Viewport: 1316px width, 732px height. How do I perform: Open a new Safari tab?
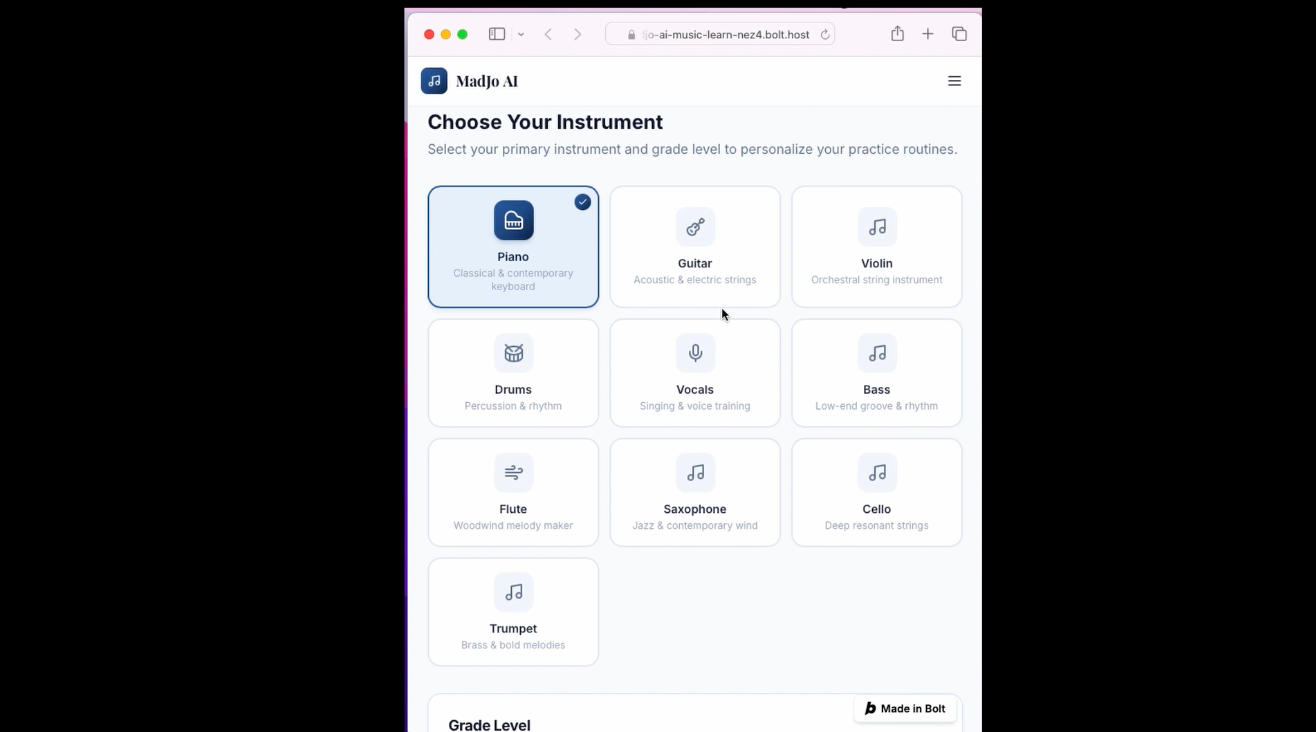[928, 34]
